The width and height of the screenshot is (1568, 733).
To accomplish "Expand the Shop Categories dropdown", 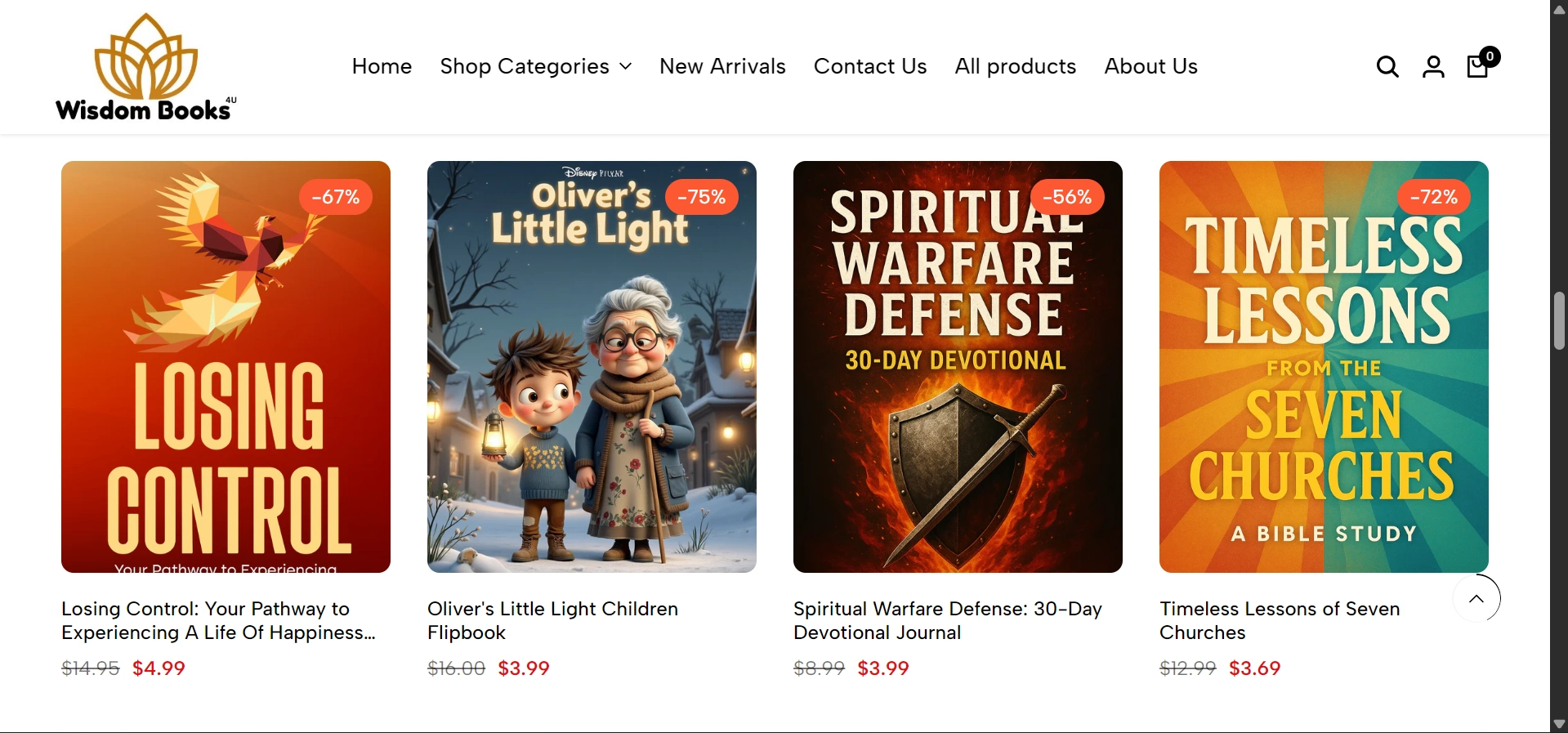I will (x=535, y=66).
